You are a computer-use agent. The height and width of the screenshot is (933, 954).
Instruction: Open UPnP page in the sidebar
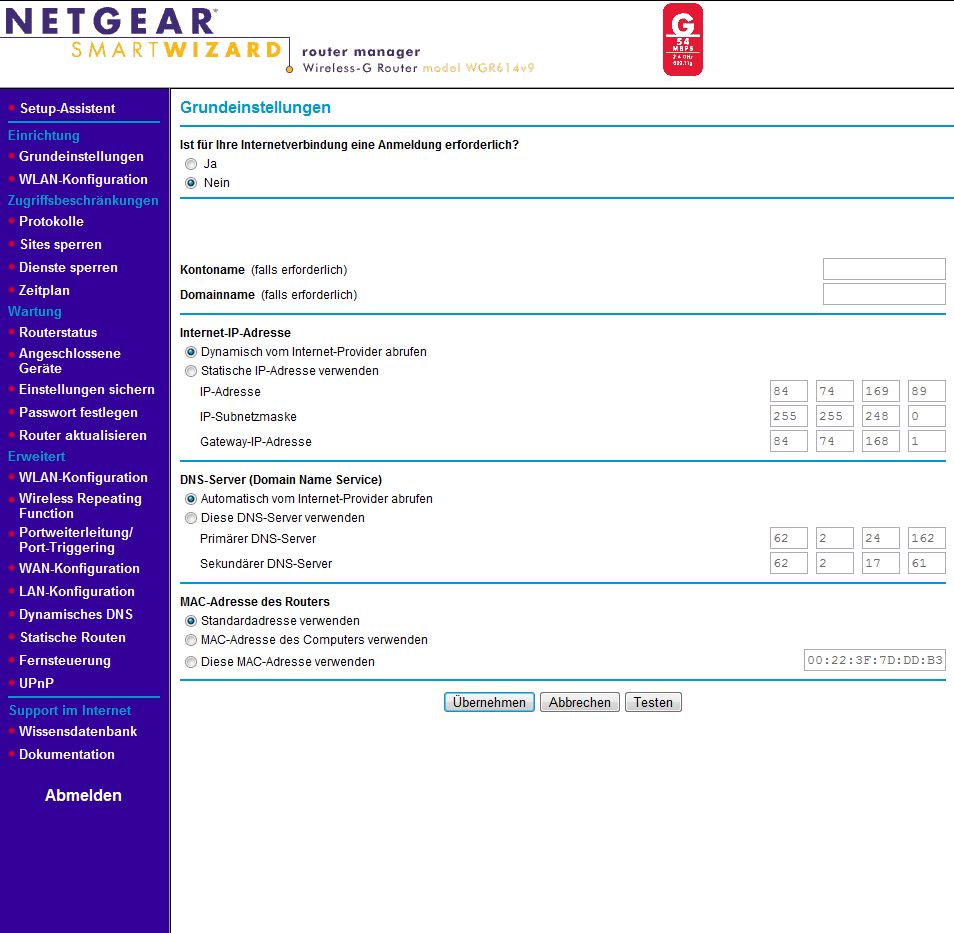coord(36,683)
